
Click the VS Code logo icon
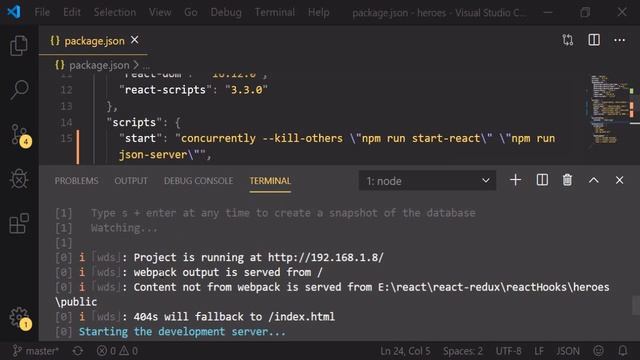[x=14, y=12]
